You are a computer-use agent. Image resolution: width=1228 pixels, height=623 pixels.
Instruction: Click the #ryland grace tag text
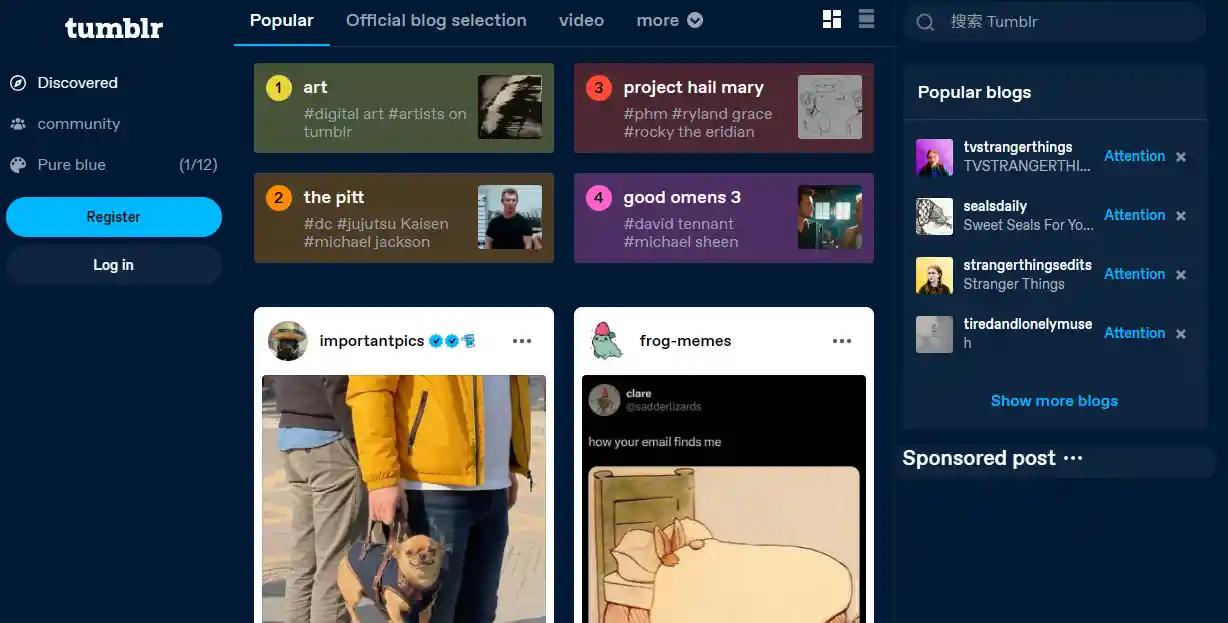[722, 114]
